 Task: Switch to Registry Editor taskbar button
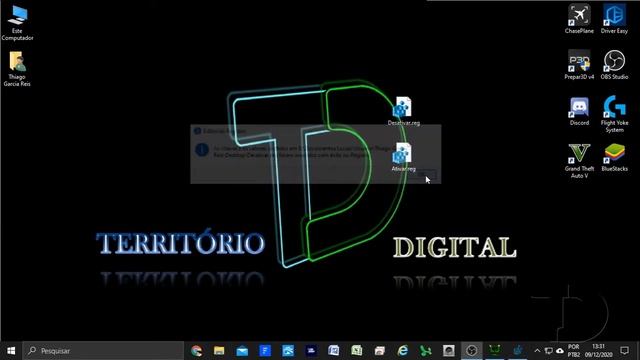[518, 351]
